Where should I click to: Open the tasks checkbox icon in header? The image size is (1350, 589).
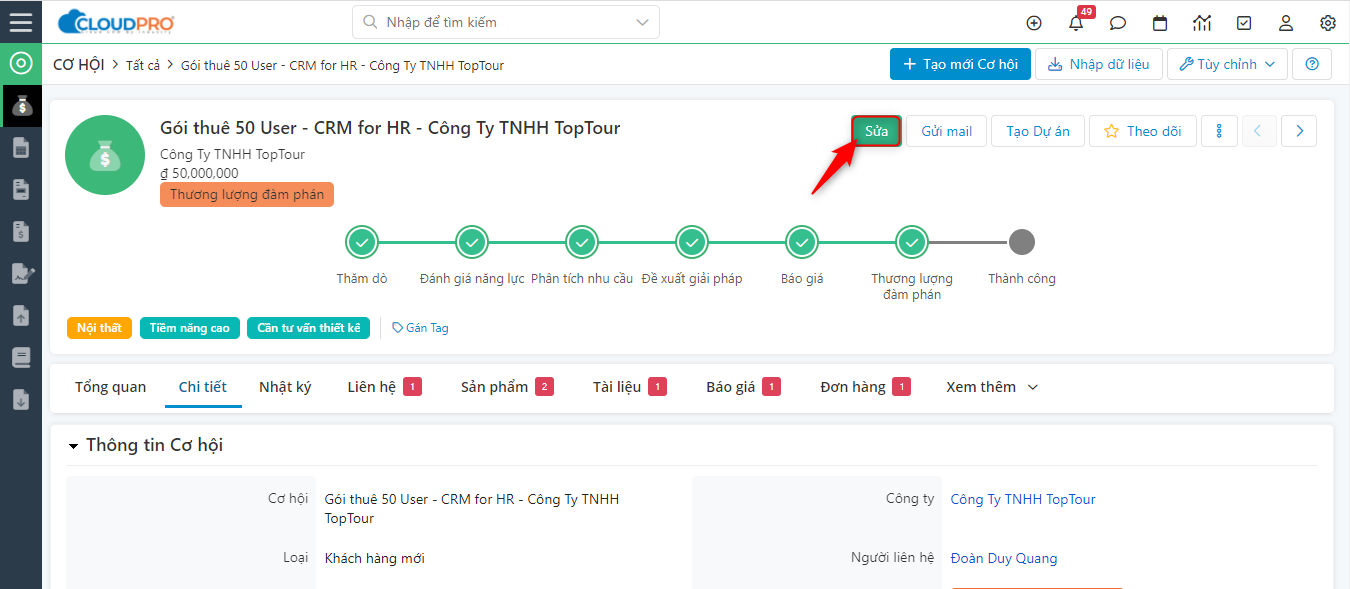pyautogui.click(x=1244, y=23)
